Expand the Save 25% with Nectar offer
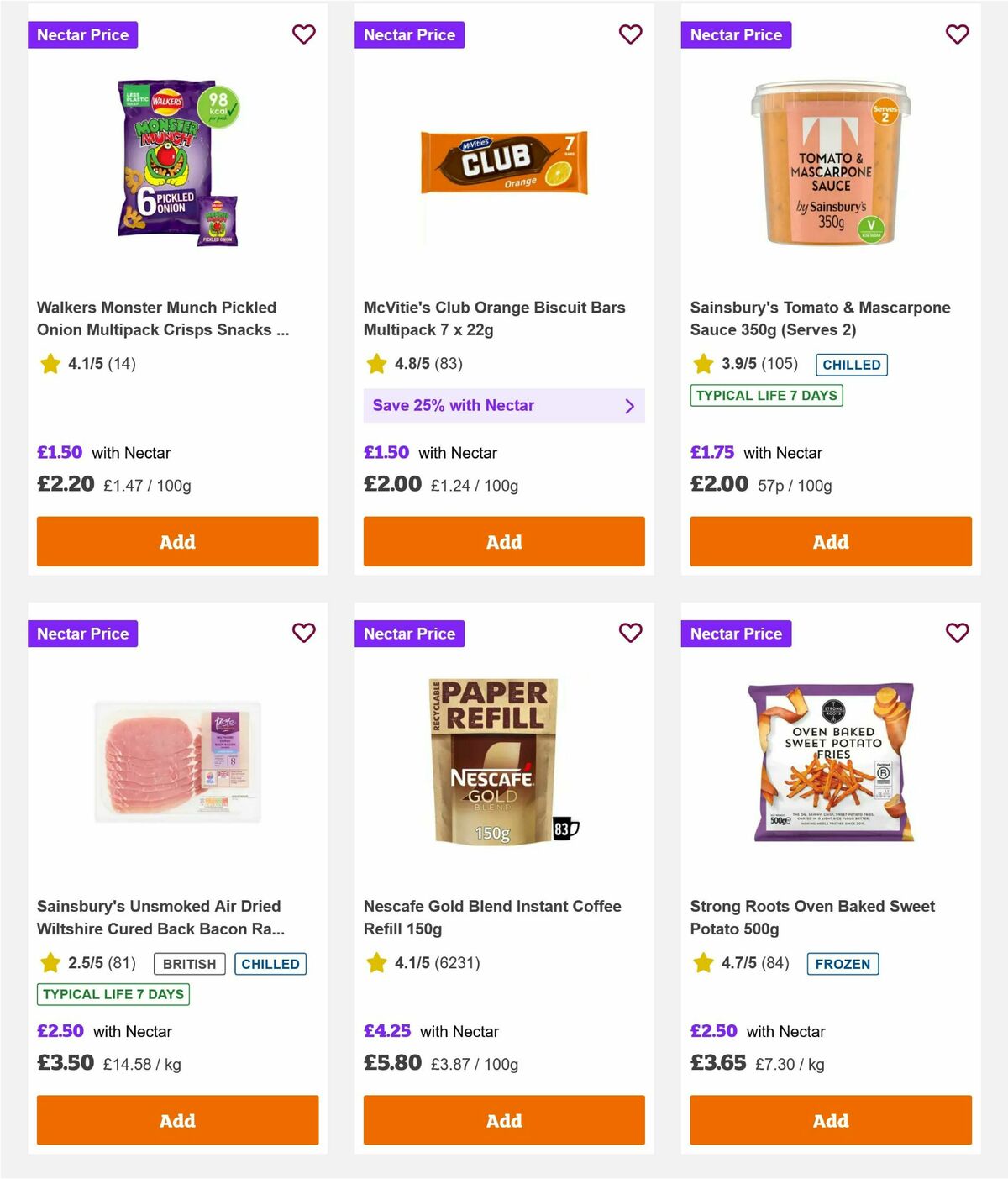The width and height of the screenshot is (1008, 1179). pos(503,406)
